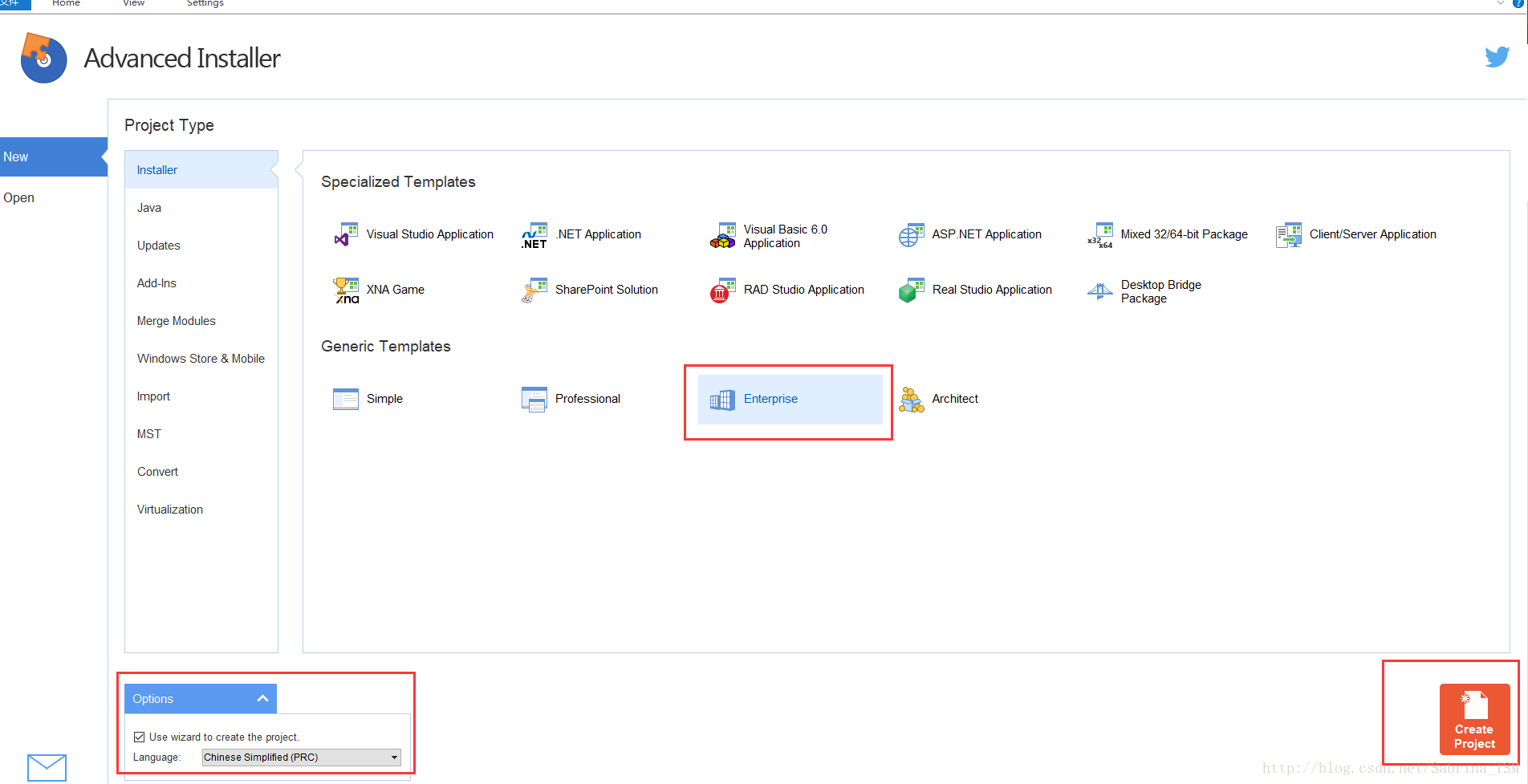Click the Create Project button

[1474, 719]
